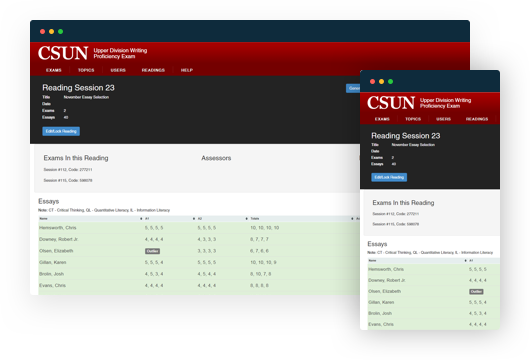Click the yellow minimize dot on front window

click(381, 81)
